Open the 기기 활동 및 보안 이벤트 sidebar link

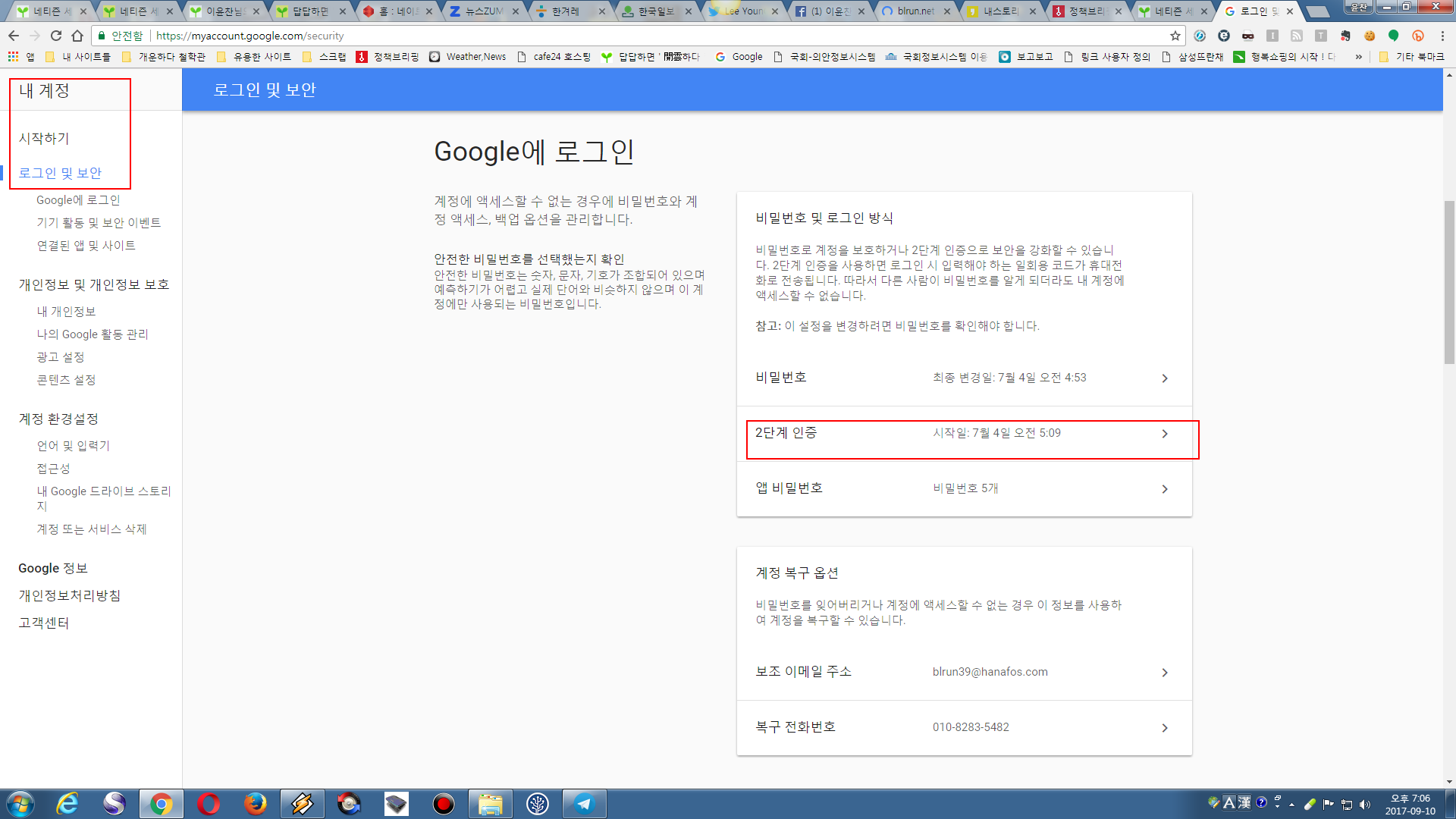click(x=99, y=223)
